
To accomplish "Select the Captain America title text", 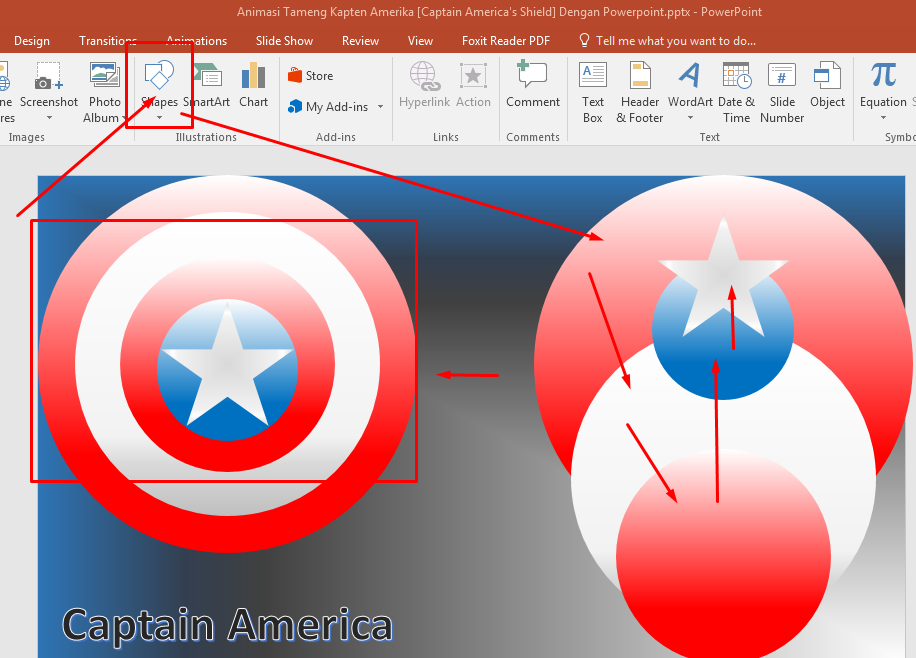I will 227,625.
